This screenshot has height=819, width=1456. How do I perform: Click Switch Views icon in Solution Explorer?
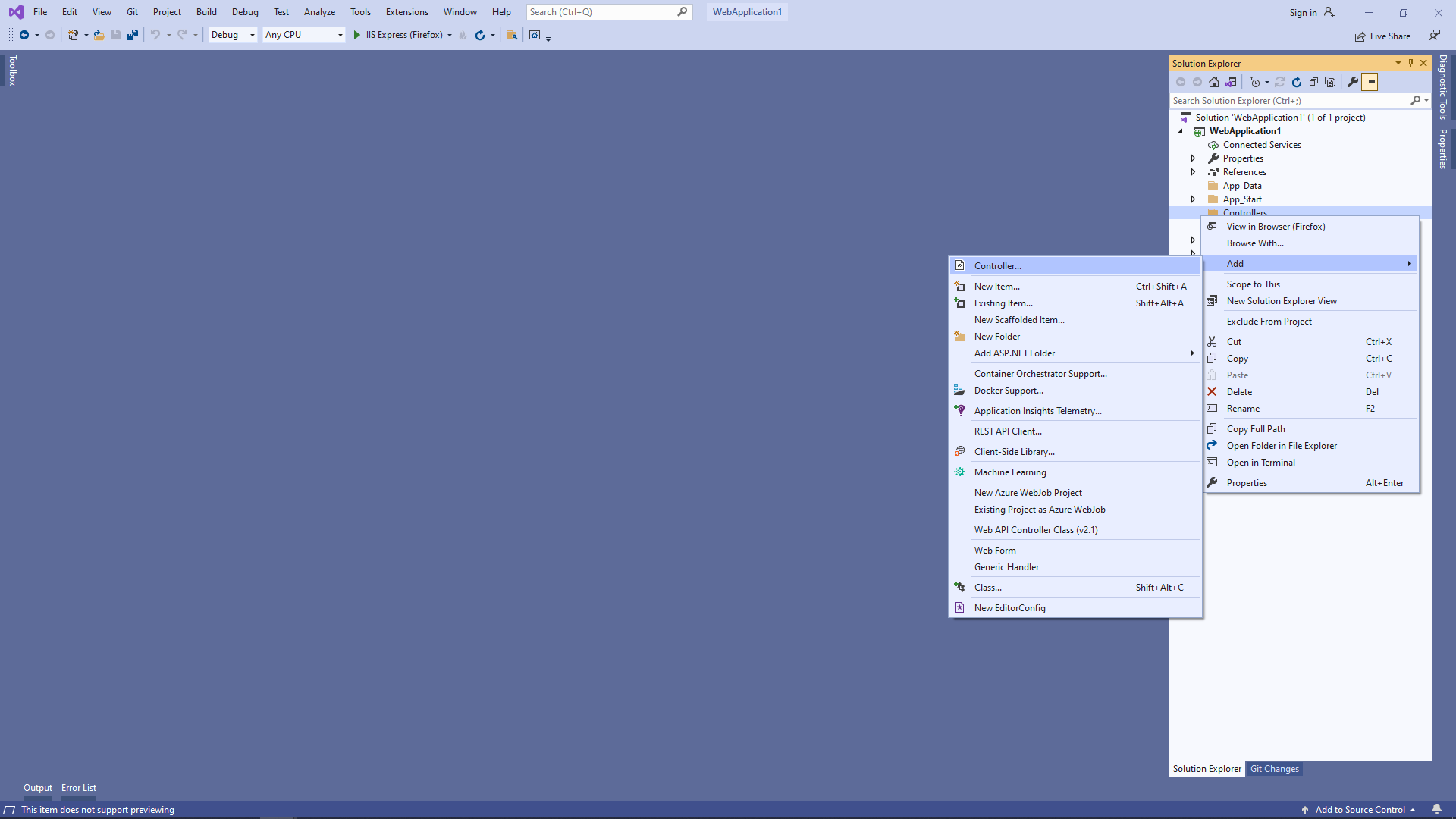coord(1231,82)
